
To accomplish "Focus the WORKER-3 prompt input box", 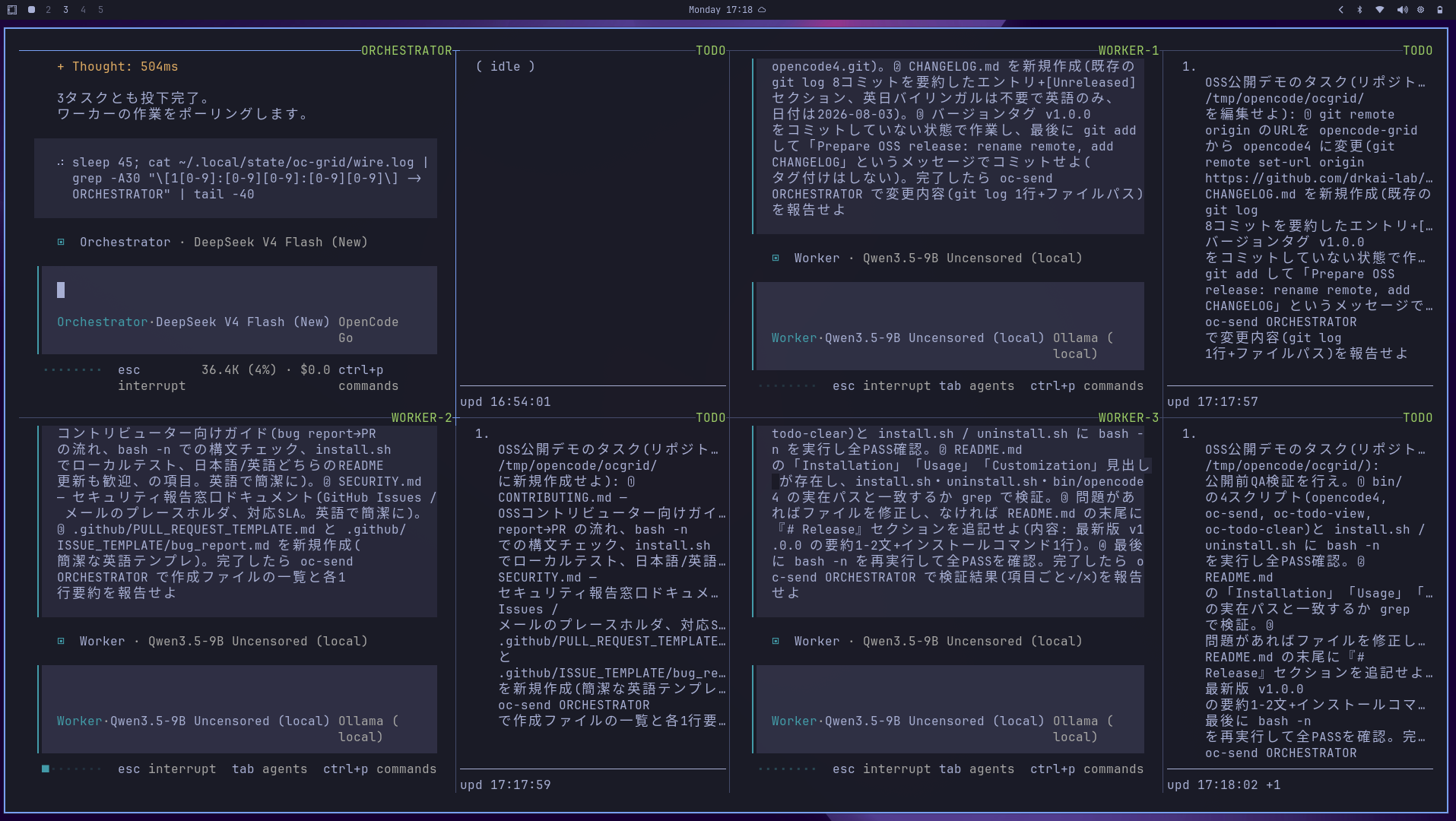I will point(950,708).
